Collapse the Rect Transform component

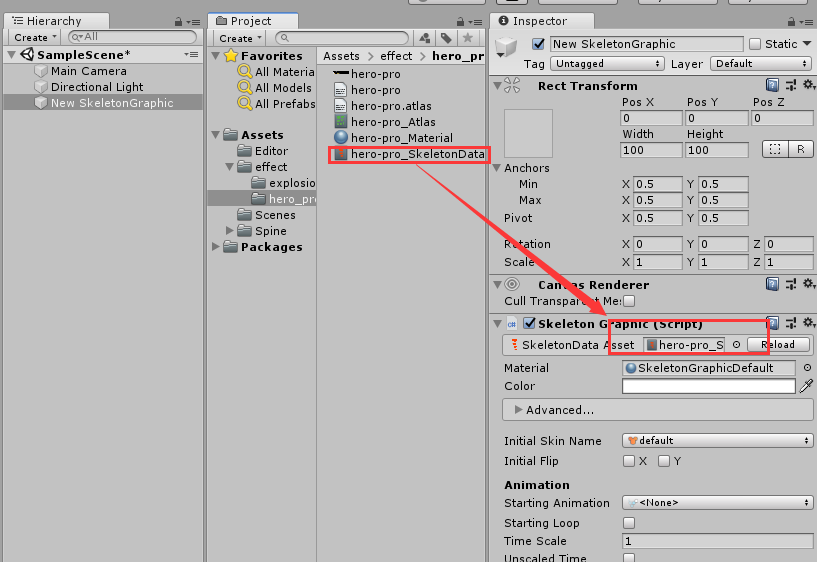497,85
